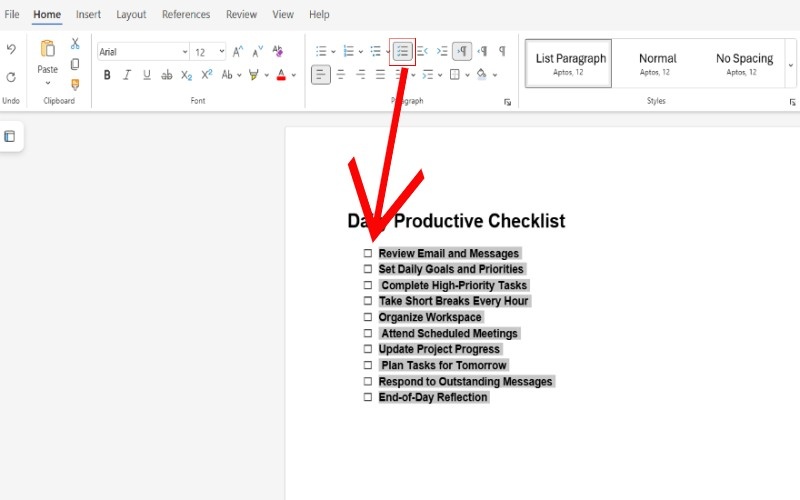This screenshot has width=800, height=500.
Task: Insert a multilevel list
Action: coord(376,51)
